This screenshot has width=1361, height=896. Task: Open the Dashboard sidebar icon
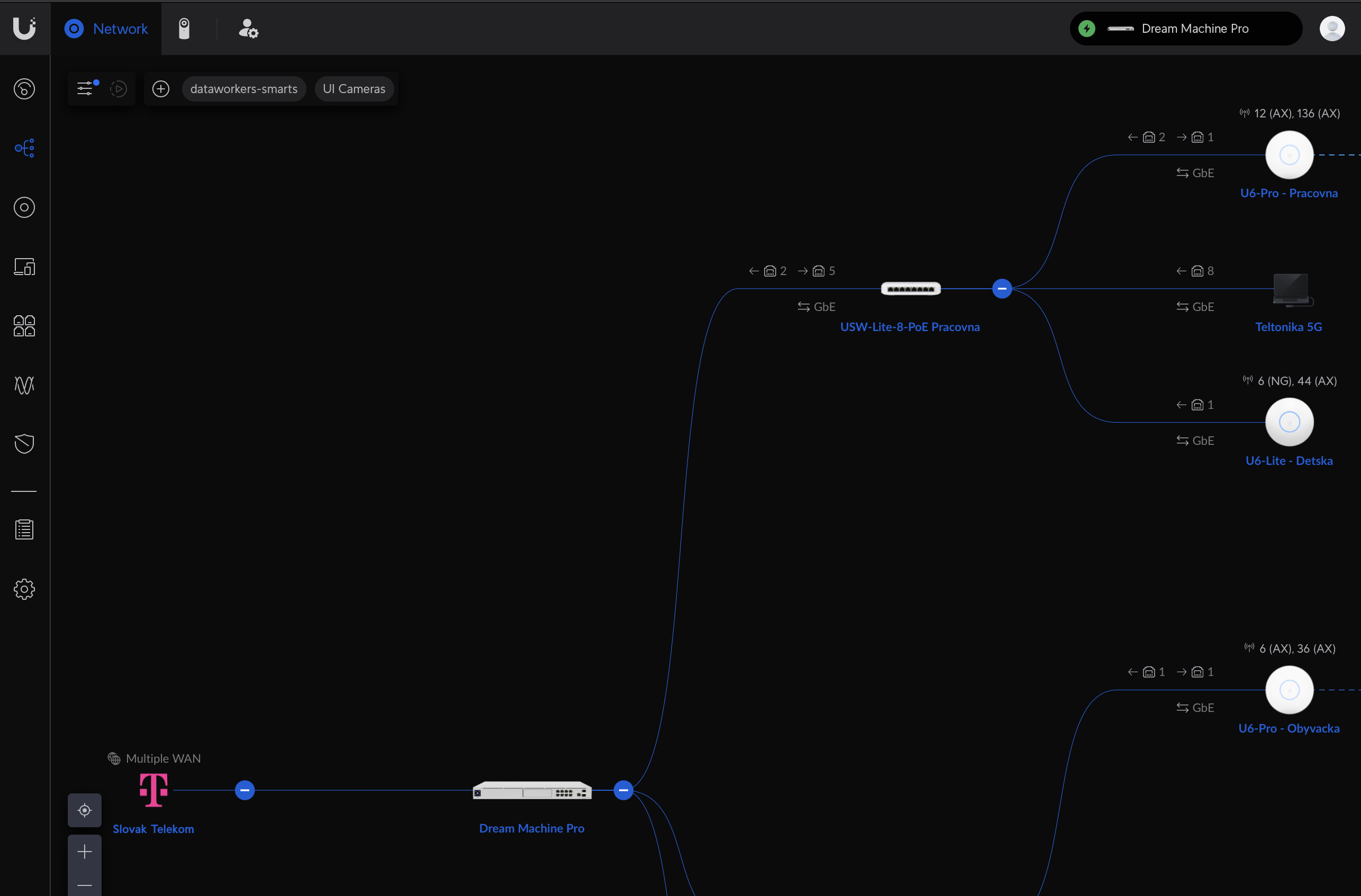(x=24, y=88)
